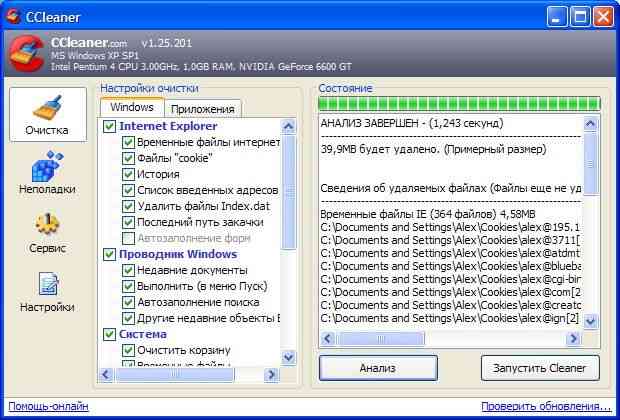This screenshot has height=420, width=620.
Task: Toggle Список введенных адресов checkbox
Action: click(x=128, y=190)
